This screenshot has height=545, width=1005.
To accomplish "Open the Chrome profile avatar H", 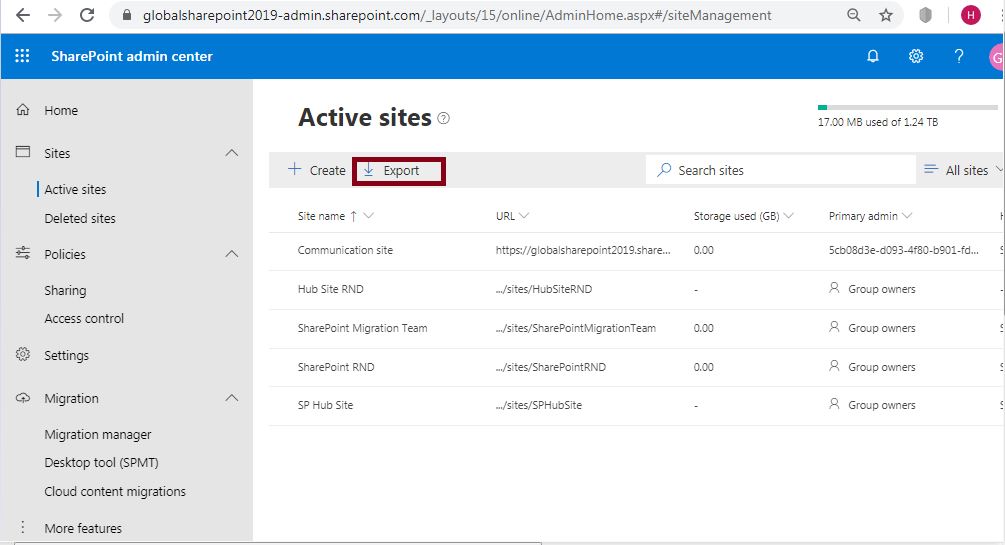I will point(970,15).
